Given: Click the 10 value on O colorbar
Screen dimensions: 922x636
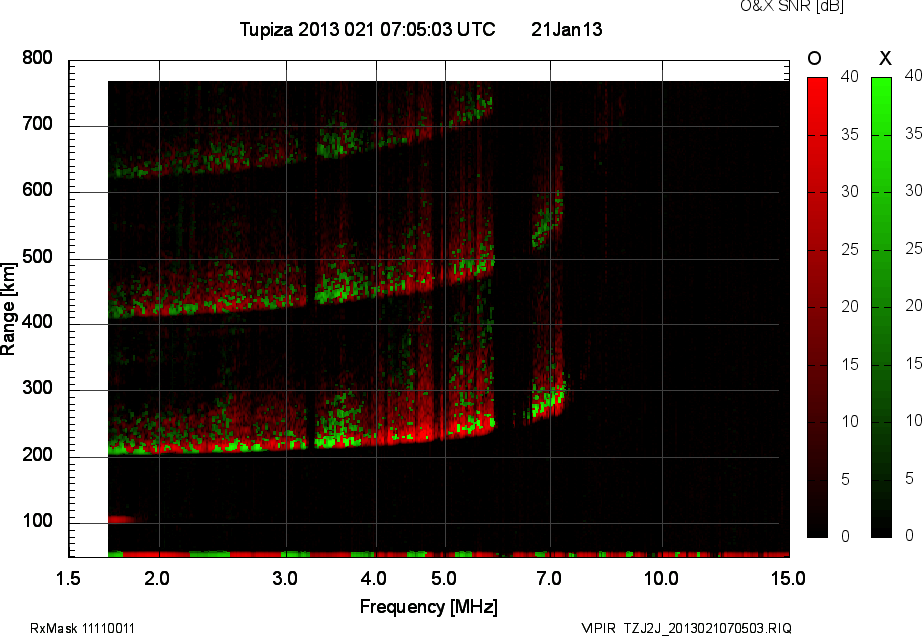Looking at the screenshot, I should [850, 421].
